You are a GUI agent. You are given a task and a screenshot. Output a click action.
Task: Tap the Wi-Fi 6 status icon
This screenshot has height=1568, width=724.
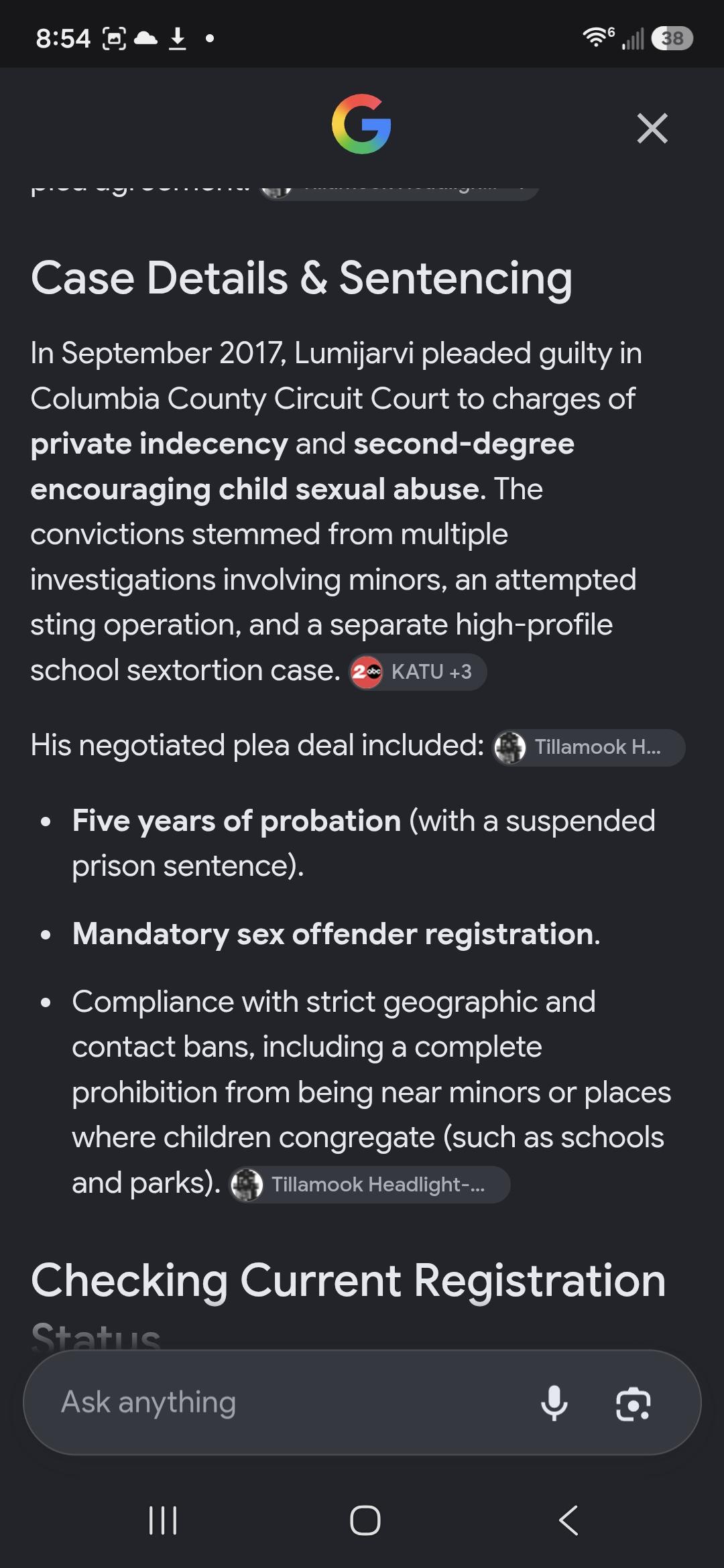click(x=598, y=37)
